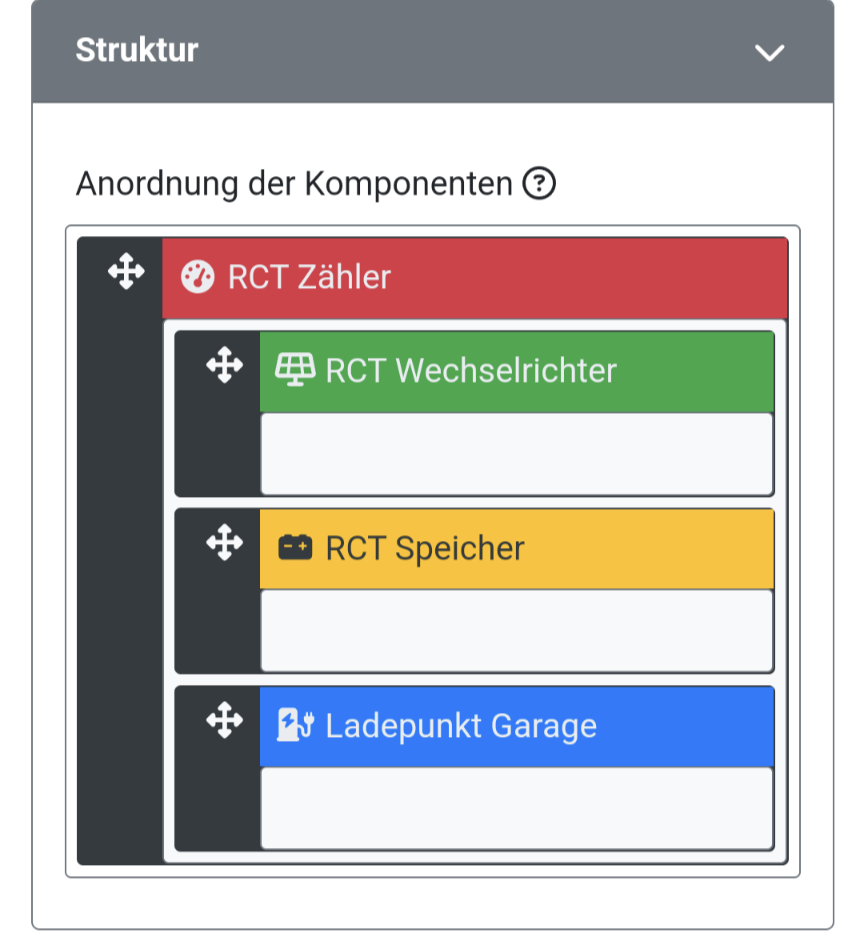Select the RCT Speicher yellow bar
Screen dimensions: 864x951
click(517, 548)
